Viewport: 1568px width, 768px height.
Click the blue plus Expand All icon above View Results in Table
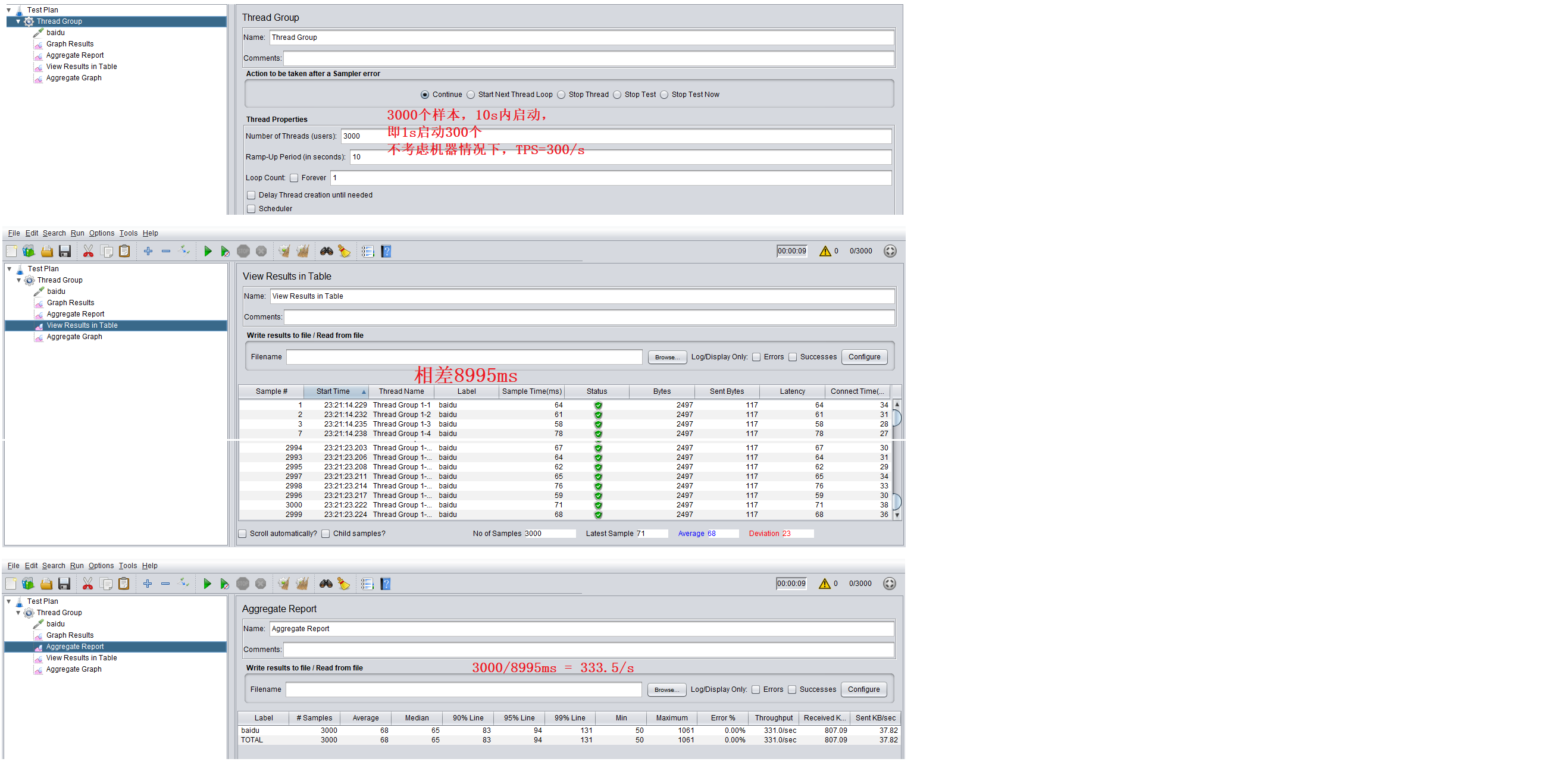point(148,251)
